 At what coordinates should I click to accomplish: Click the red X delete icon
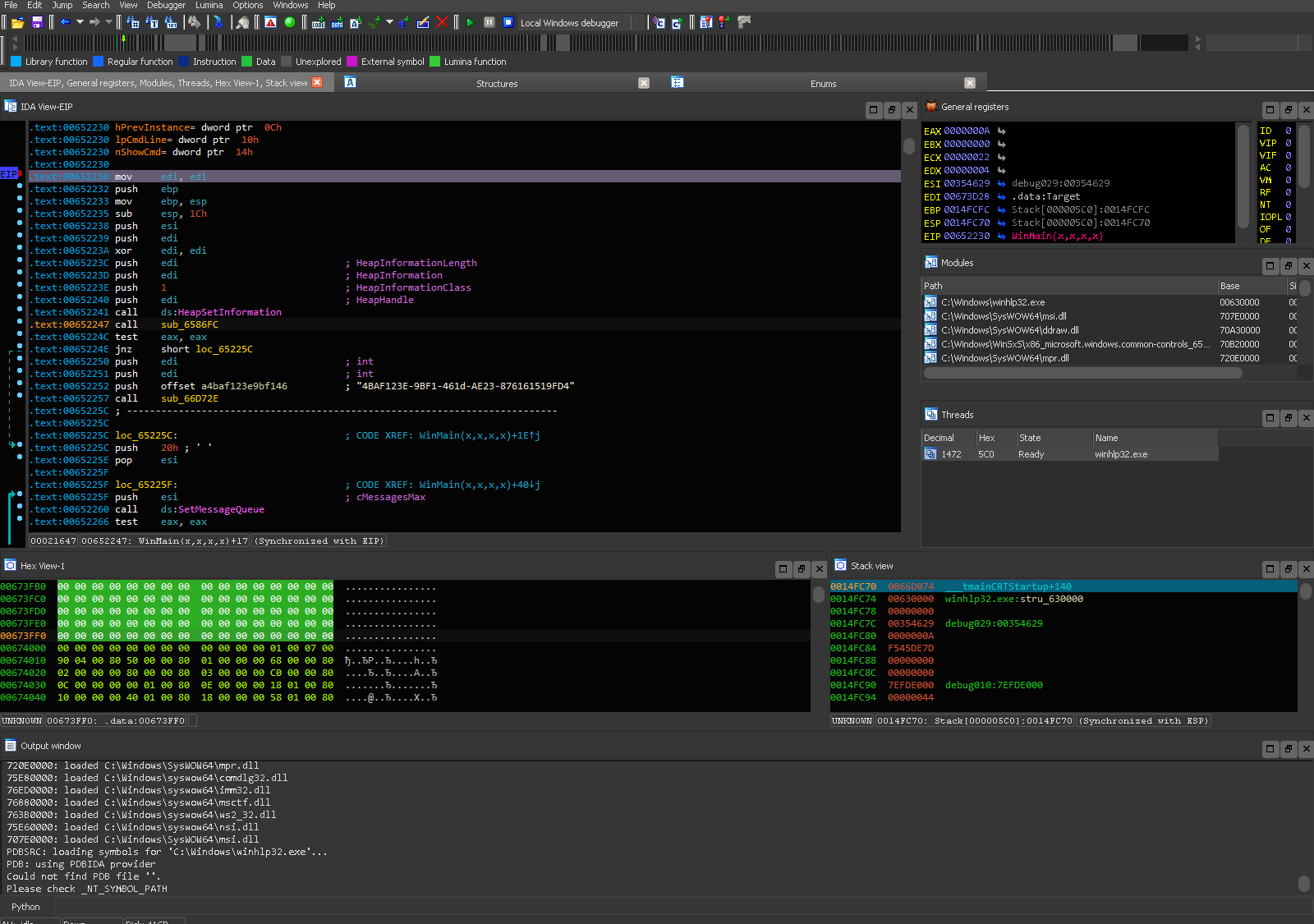pos(442,23)
